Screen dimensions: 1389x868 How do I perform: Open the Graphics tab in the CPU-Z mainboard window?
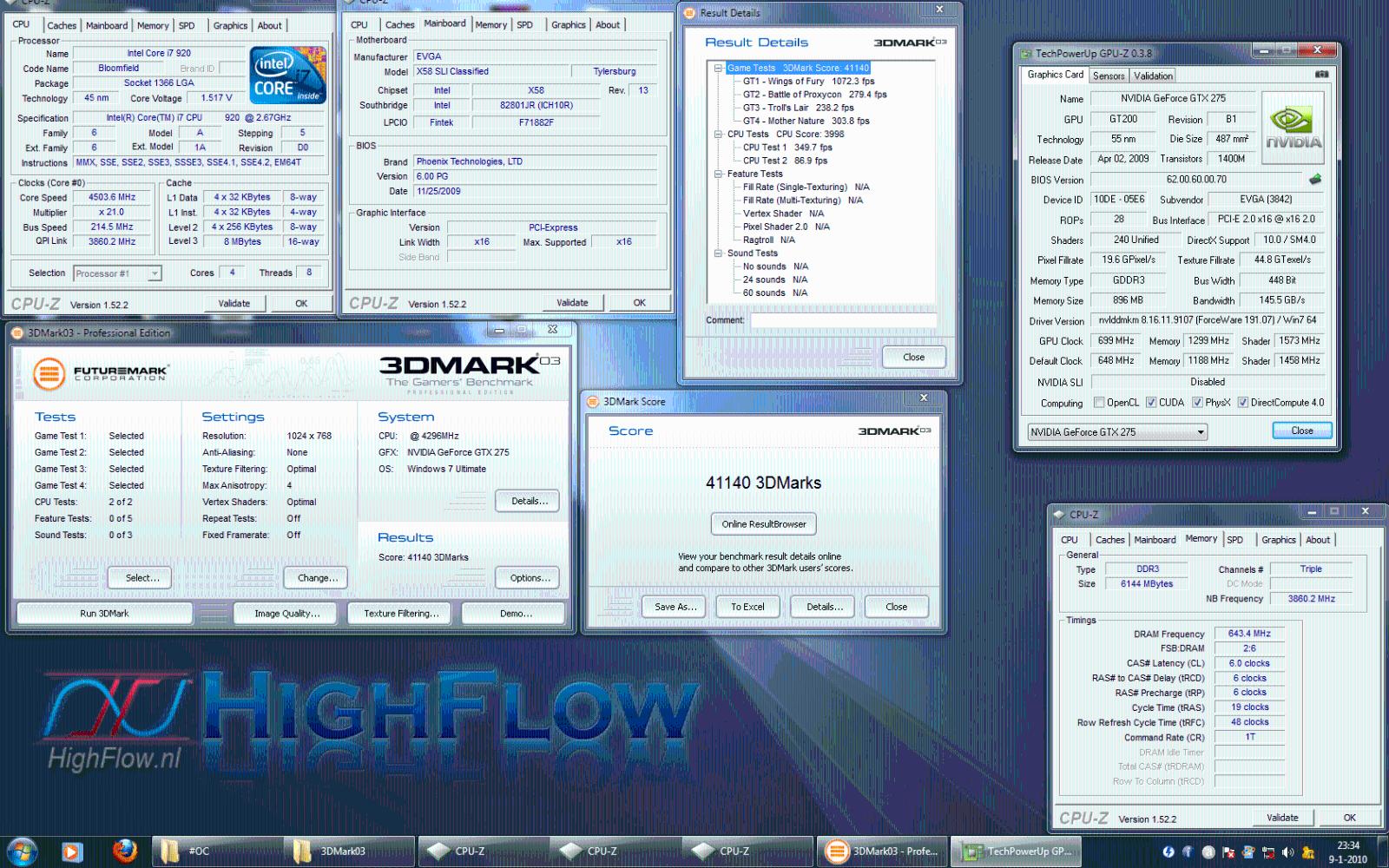click(568, 25)
